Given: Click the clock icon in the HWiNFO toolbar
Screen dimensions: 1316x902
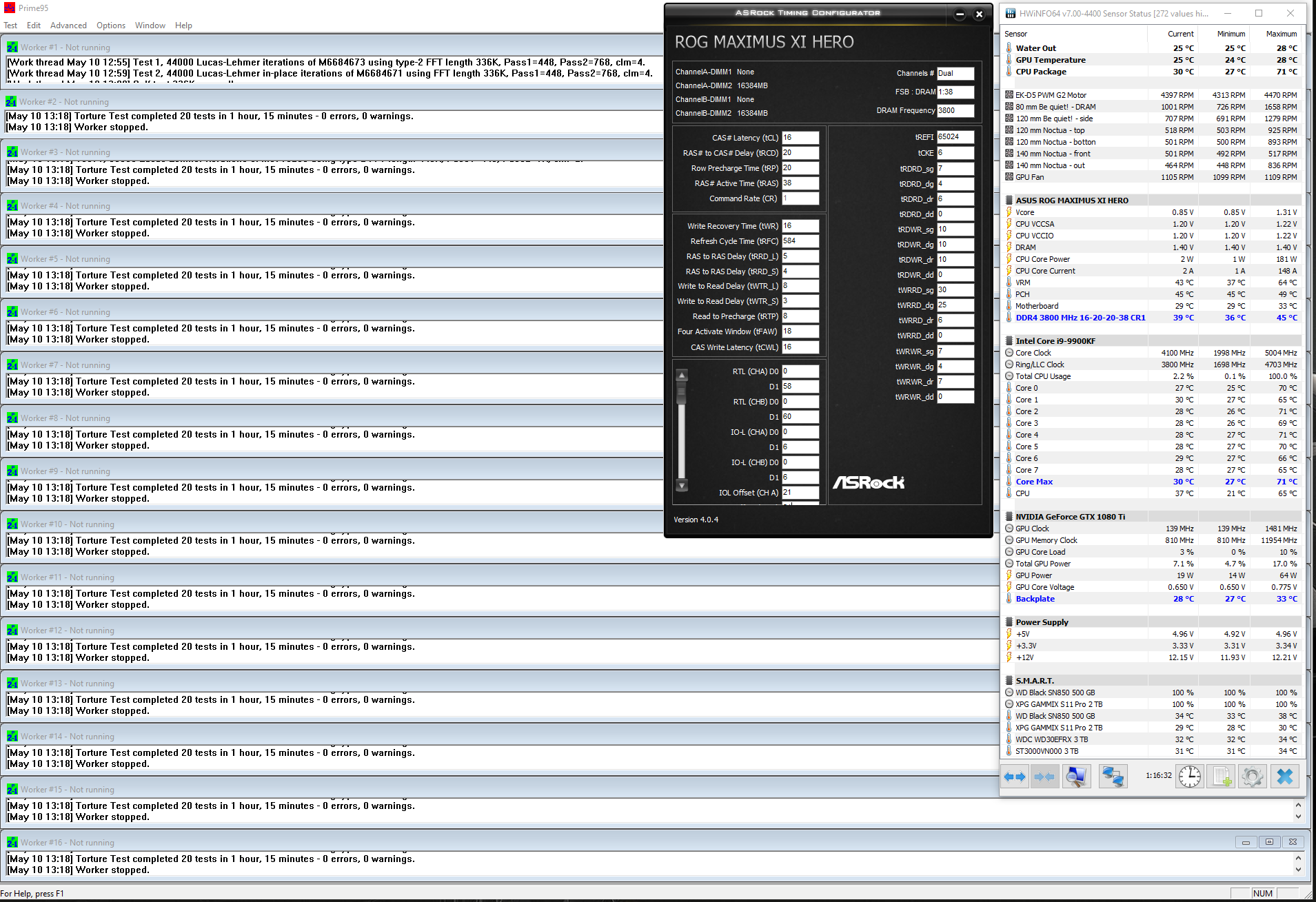Looking at the screenshot, I should pyautogui.click(x=1190, y=777).
